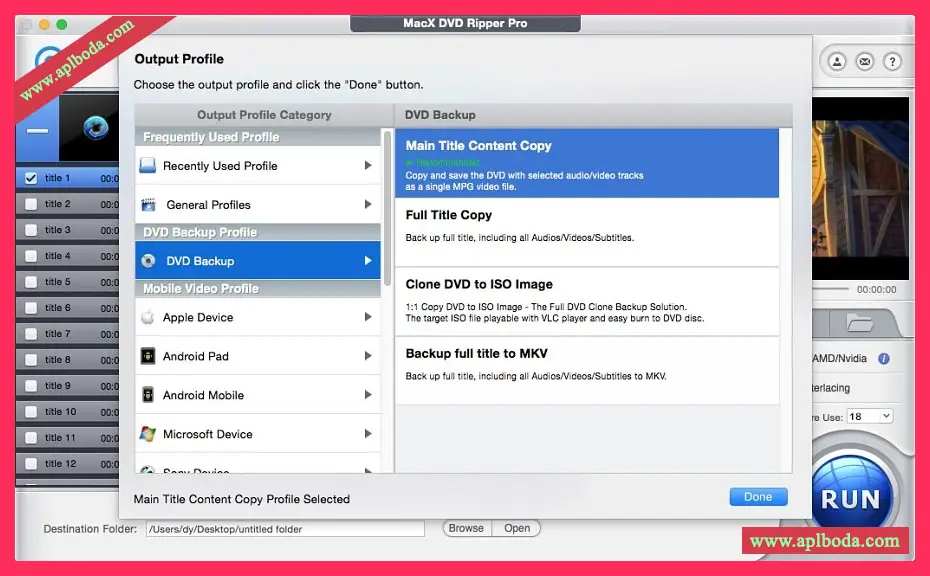Screen dimensions: 930x576
Task: Open the help question mark icon
Action: click(x=891, y=62)
